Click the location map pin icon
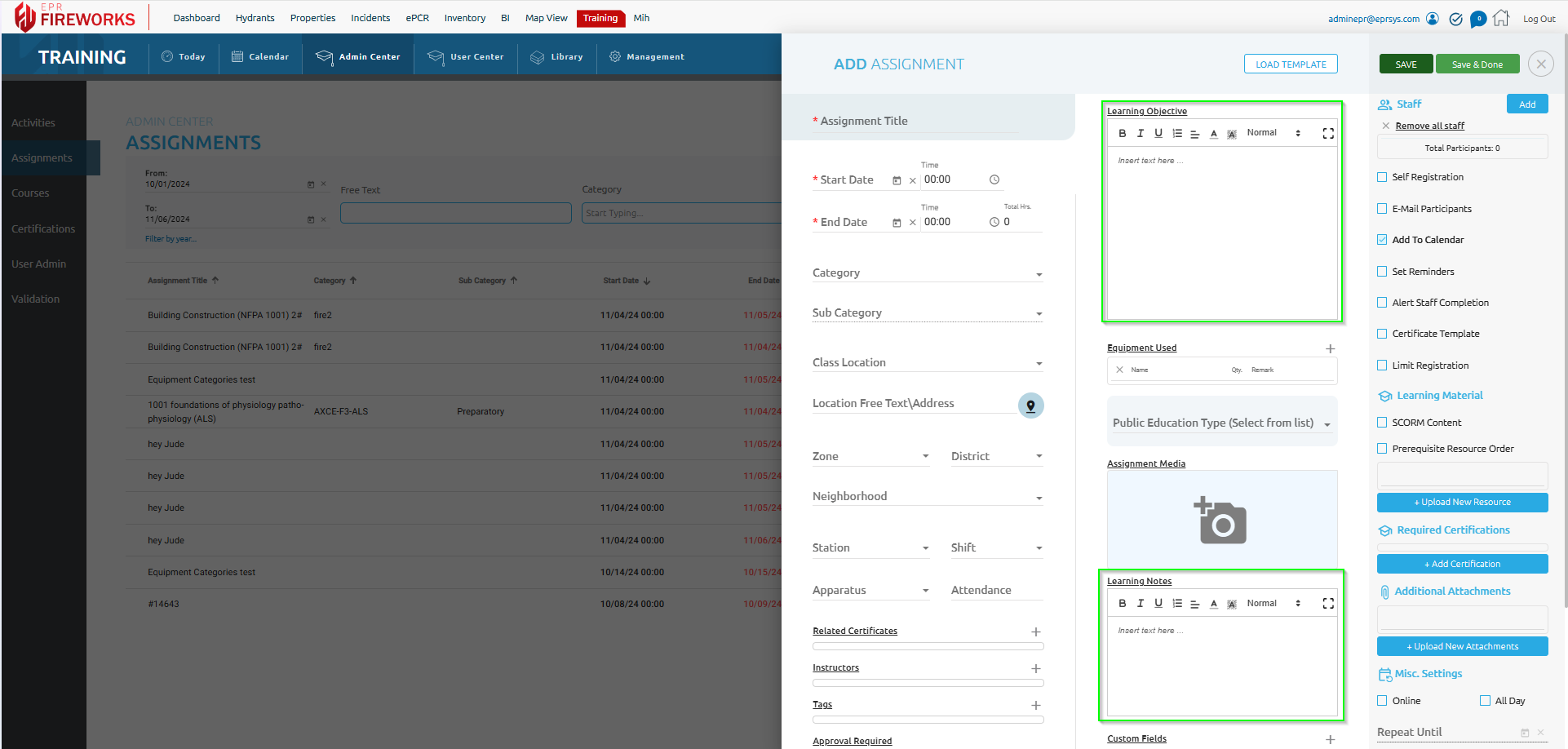 [1030, 406]
